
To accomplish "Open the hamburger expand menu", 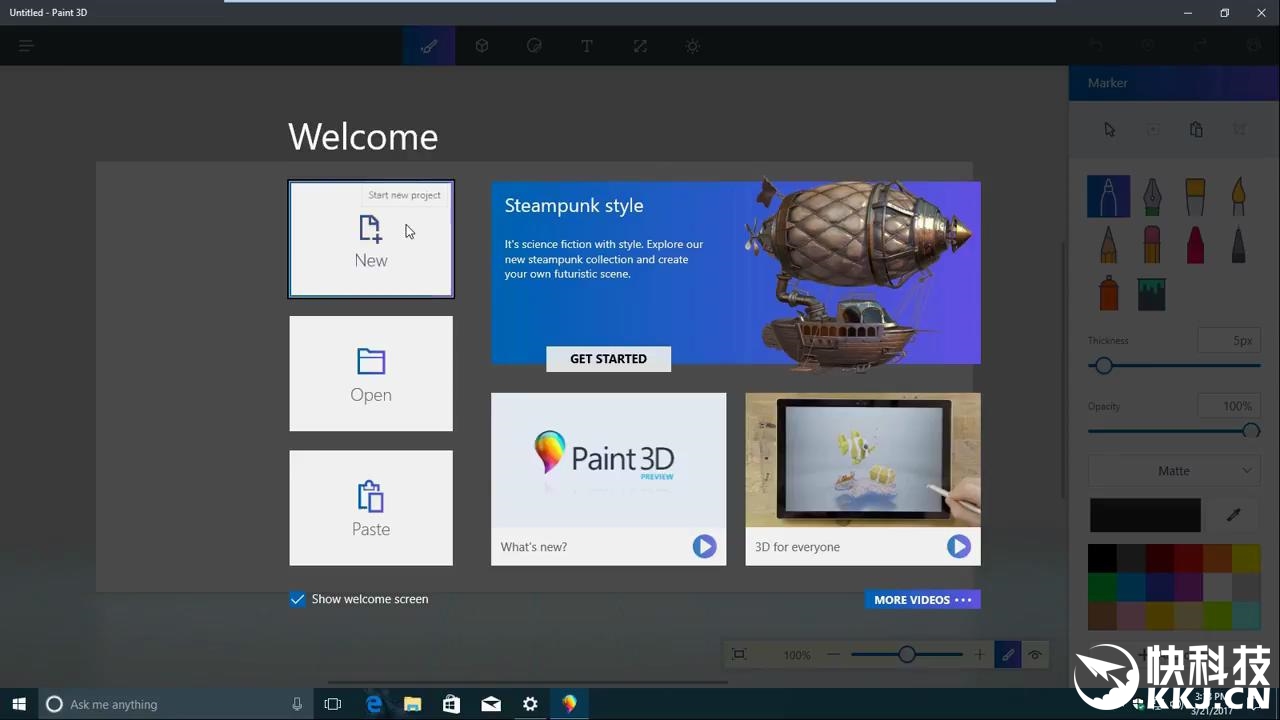I will pos(26,46).
